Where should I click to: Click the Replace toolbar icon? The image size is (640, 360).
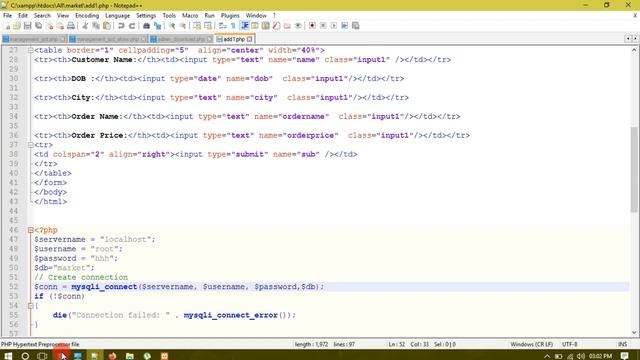coord(157,26)
